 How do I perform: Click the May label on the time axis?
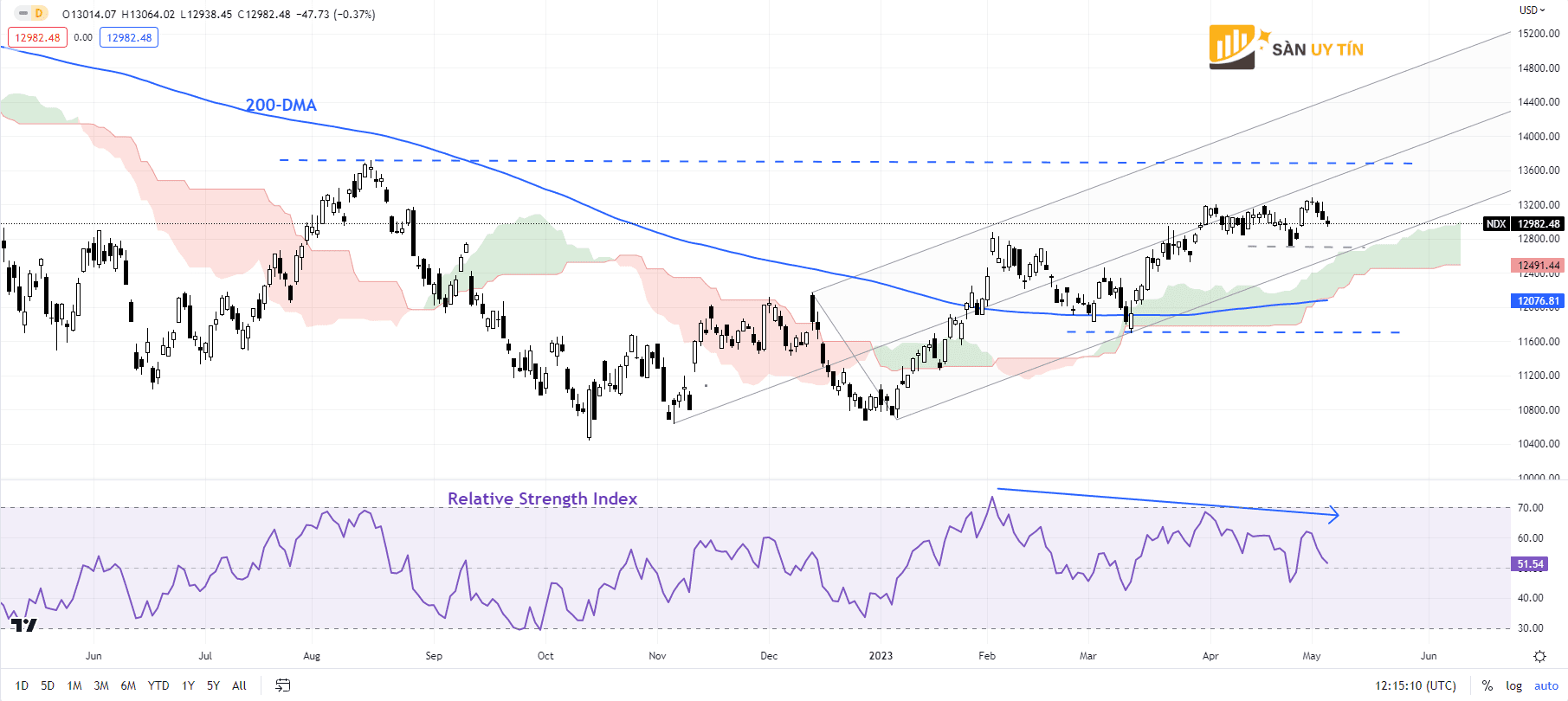(x=1312, y=656)
